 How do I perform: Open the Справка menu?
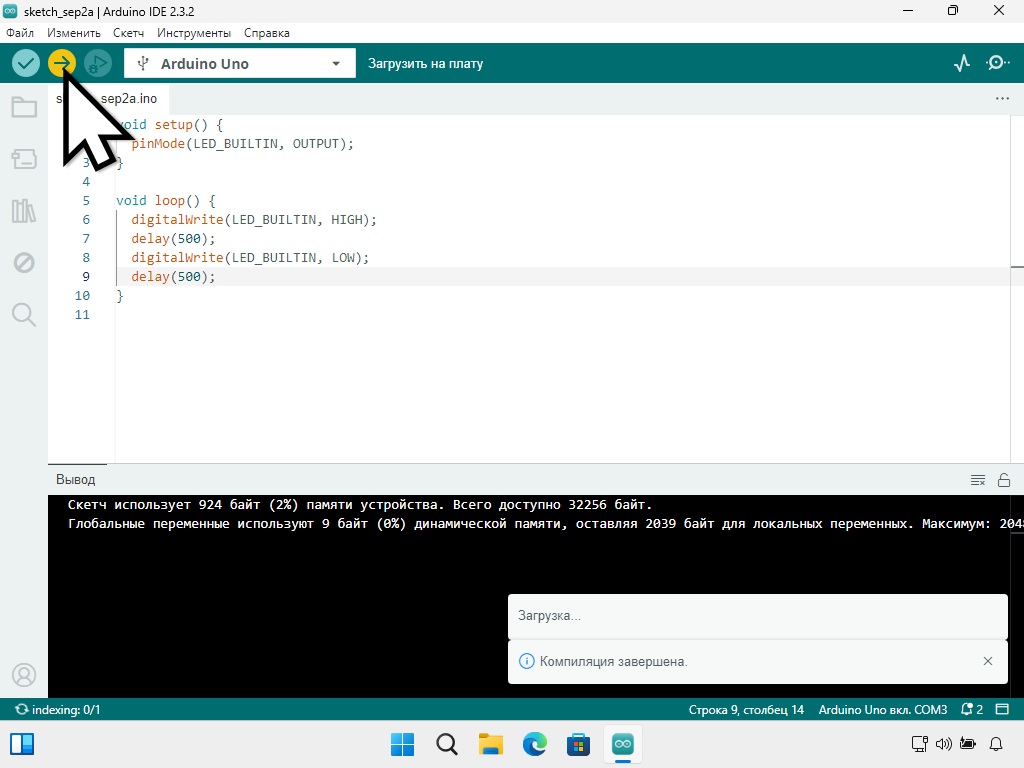pos(266,33)
